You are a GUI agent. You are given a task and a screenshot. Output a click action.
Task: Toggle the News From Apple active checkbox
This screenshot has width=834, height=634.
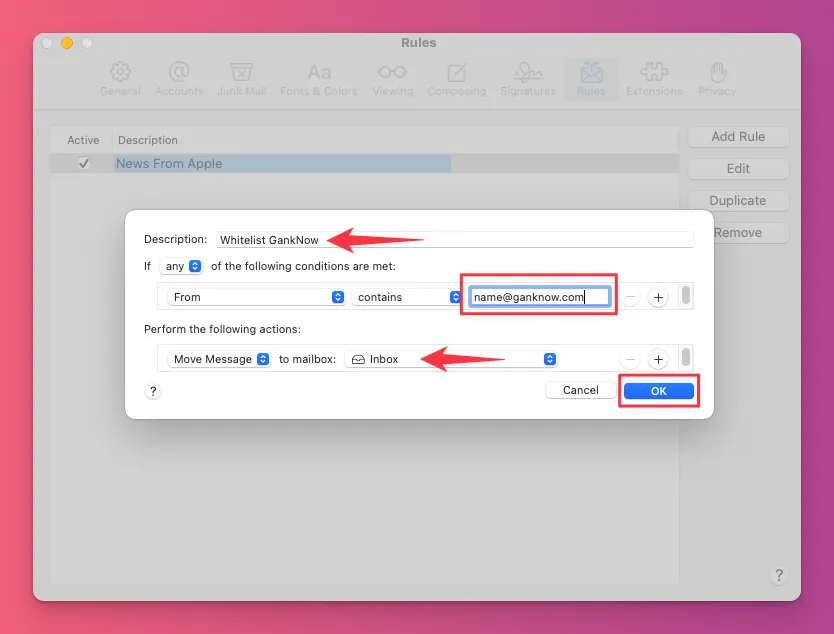[84, 163]
